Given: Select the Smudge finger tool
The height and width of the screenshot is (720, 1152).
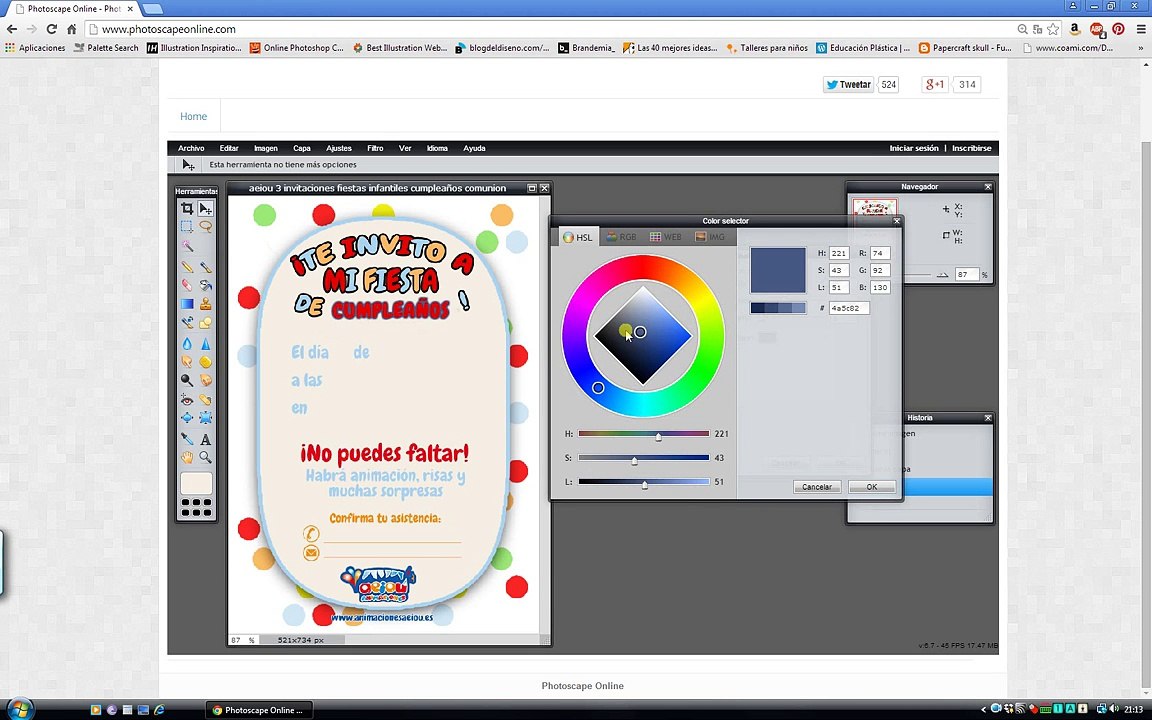Looking at the screenshot, I should [187, 361].
